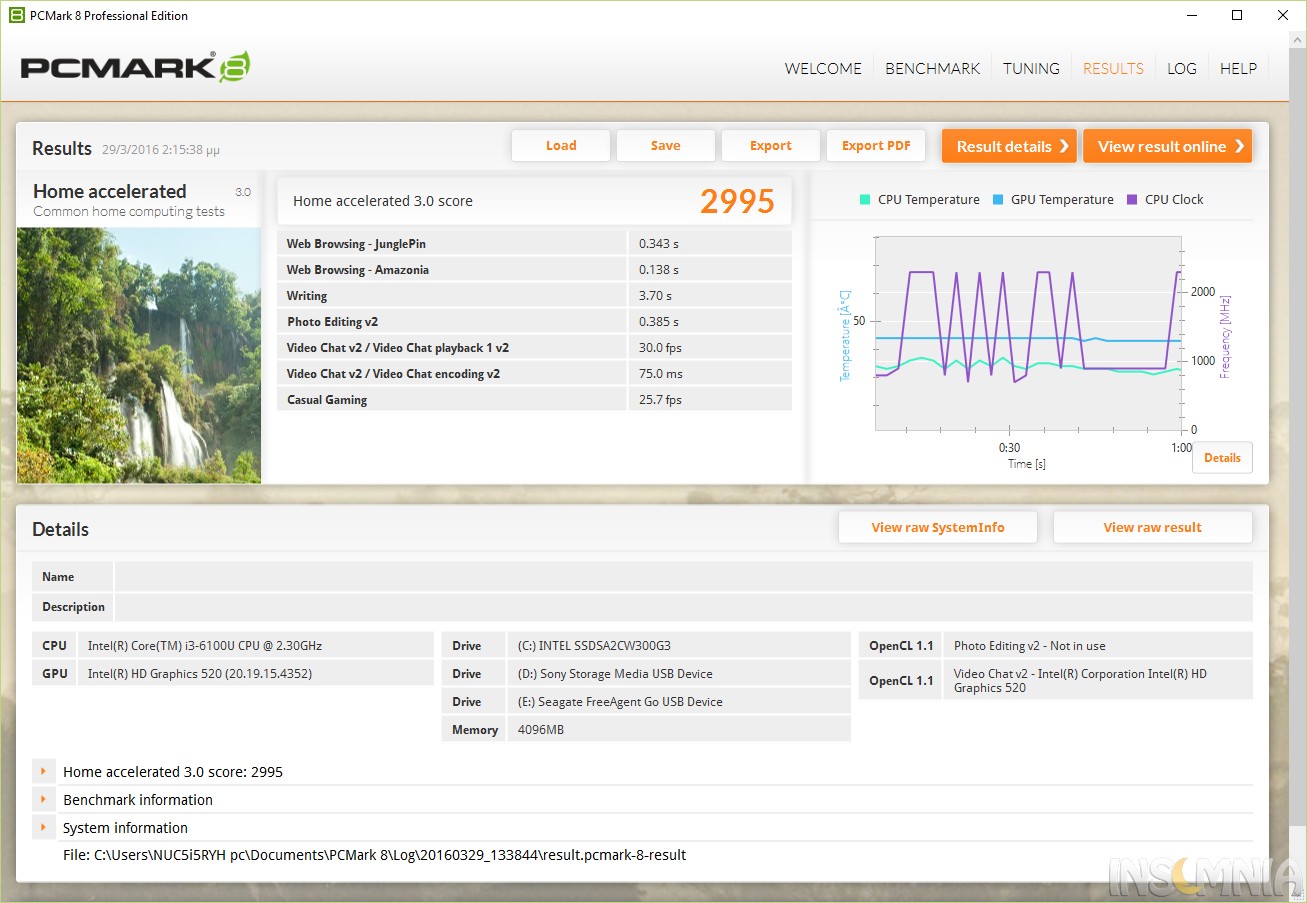Select Video Chat playback 1 v2 row
1307x903 pixels.
point(534,348)
